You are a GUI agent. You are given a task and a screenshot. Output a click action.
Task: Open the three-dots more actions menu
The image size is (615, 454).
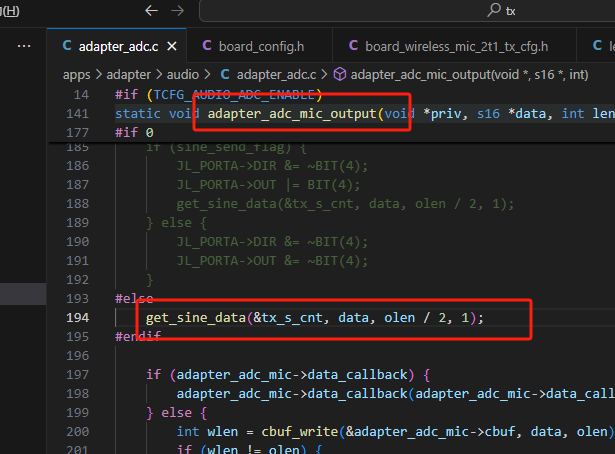(x=24, y=46)
